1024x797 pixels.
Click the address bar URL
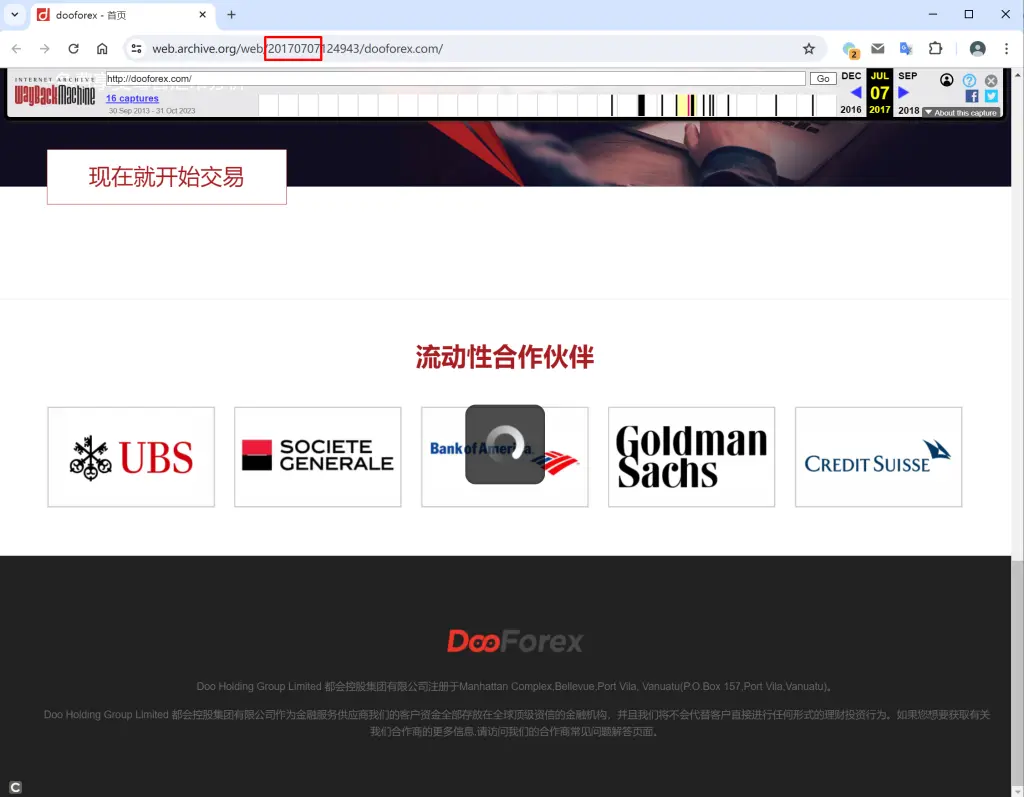coord(297,49)
